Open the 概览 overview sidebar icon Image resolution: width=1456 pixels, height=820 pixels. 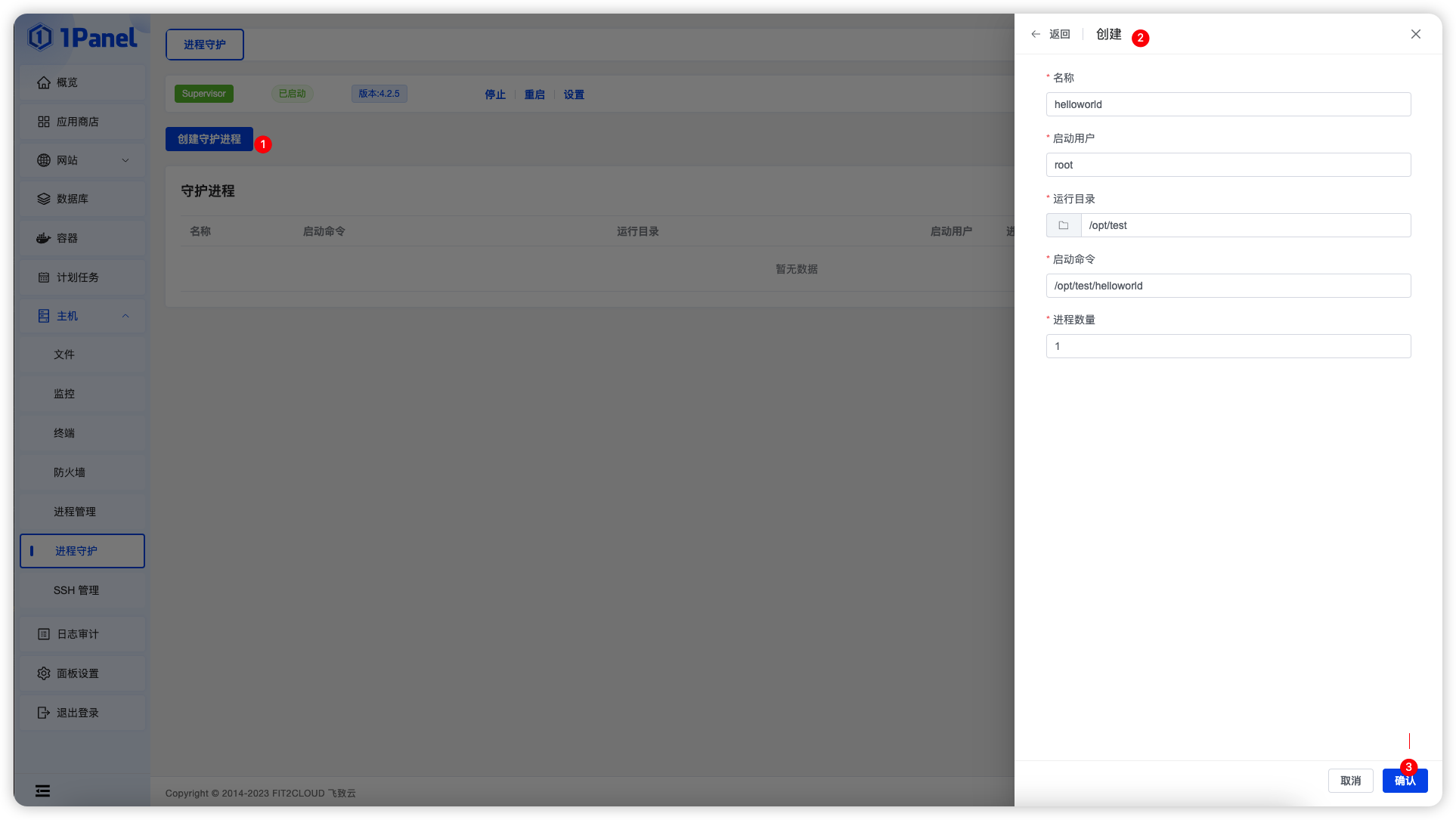click(x=44, y=82)
